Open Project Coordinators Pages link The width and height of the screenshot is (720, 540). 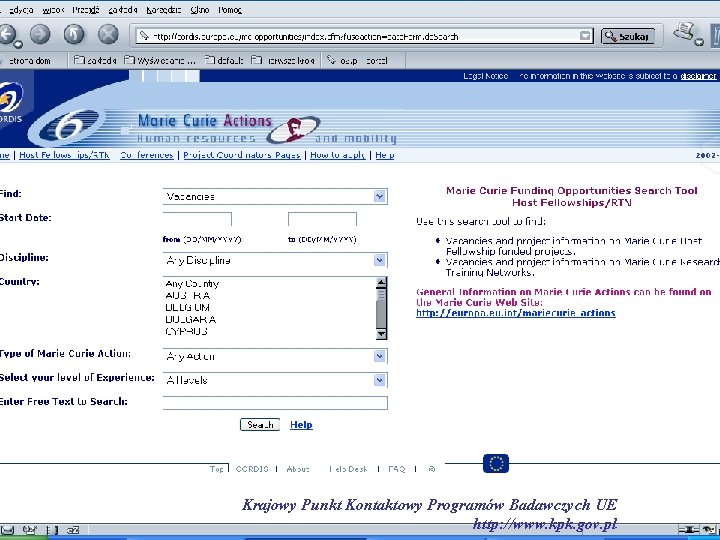[242, 155]
